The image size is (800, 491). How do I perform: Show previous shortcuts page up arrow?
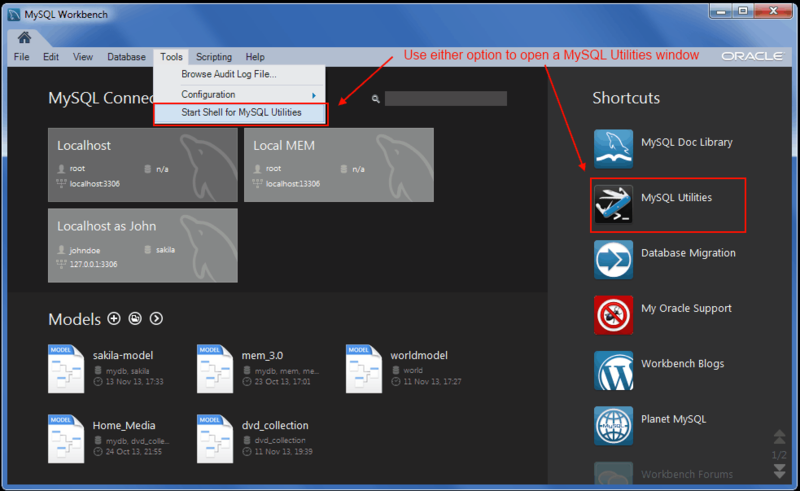(779, 437)
